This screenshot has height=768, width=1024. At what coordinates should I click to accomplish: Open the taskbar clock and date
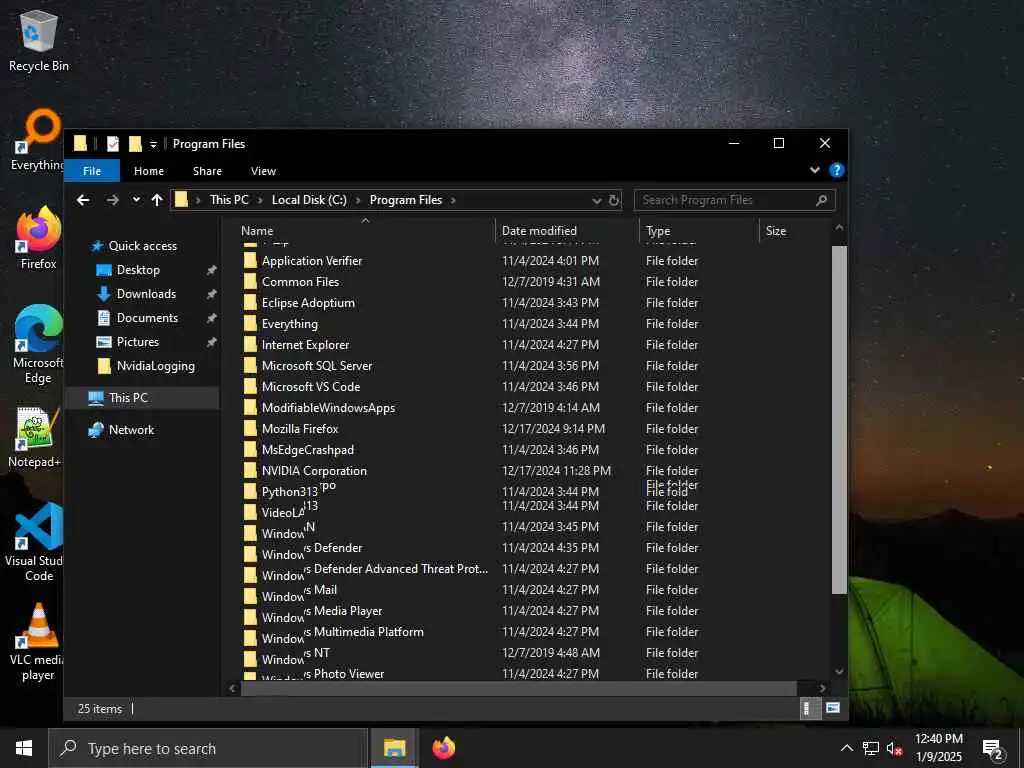click(x=938, y=748)
